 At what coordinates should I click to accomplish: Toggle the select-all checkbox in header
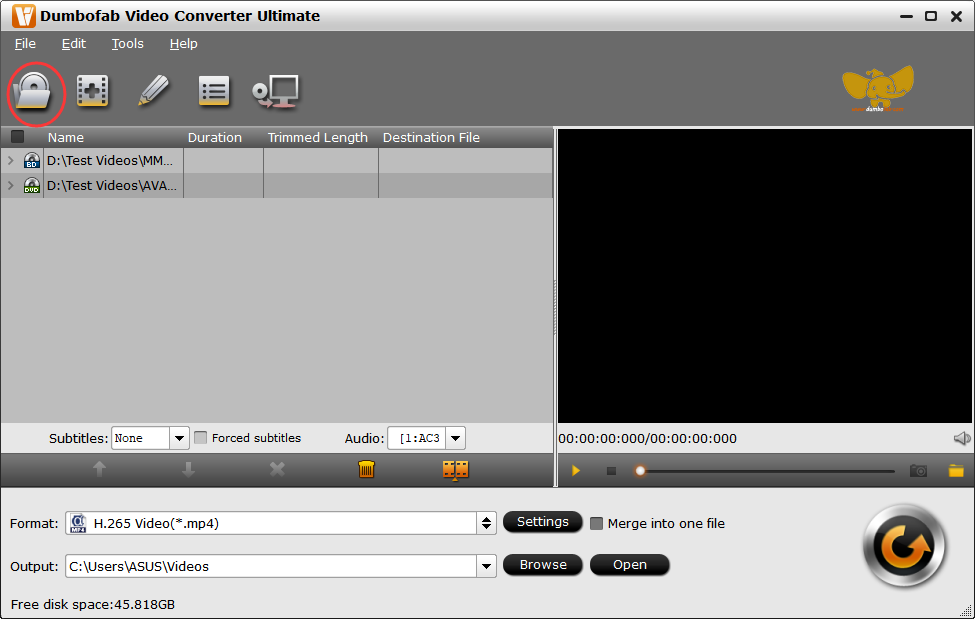17,137
